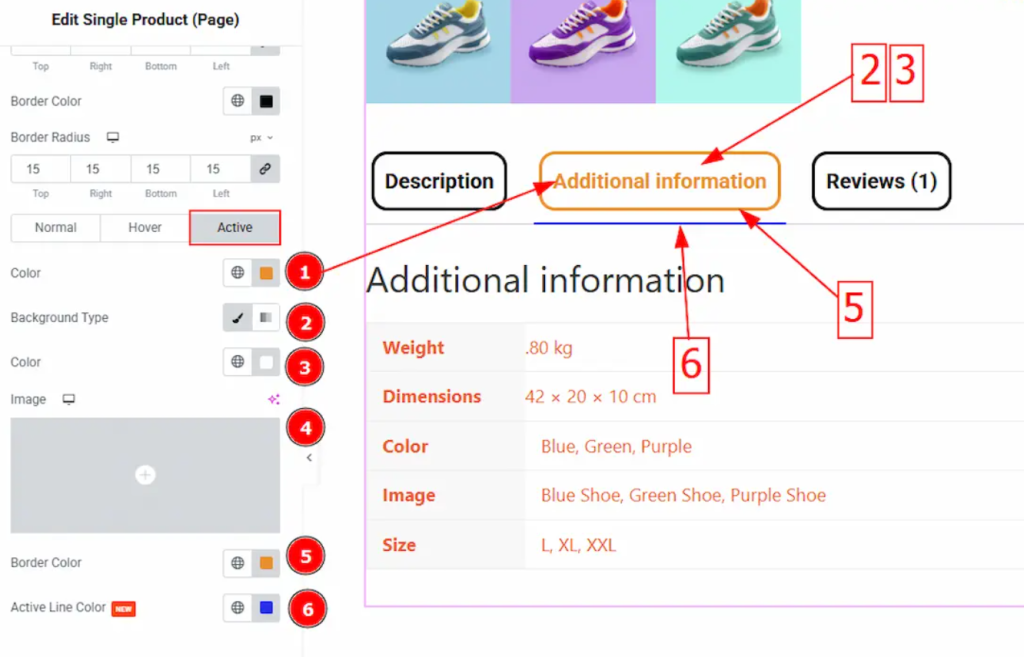The width and height of the screenshot is (1024, 657).
Task: Click the Border Radius Top input field
Action: tap(40, 169)
